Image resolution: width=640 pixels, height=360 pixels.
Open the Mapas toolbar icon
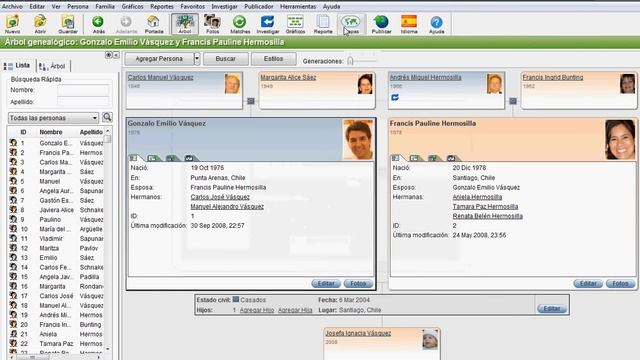tap(351, 24)
